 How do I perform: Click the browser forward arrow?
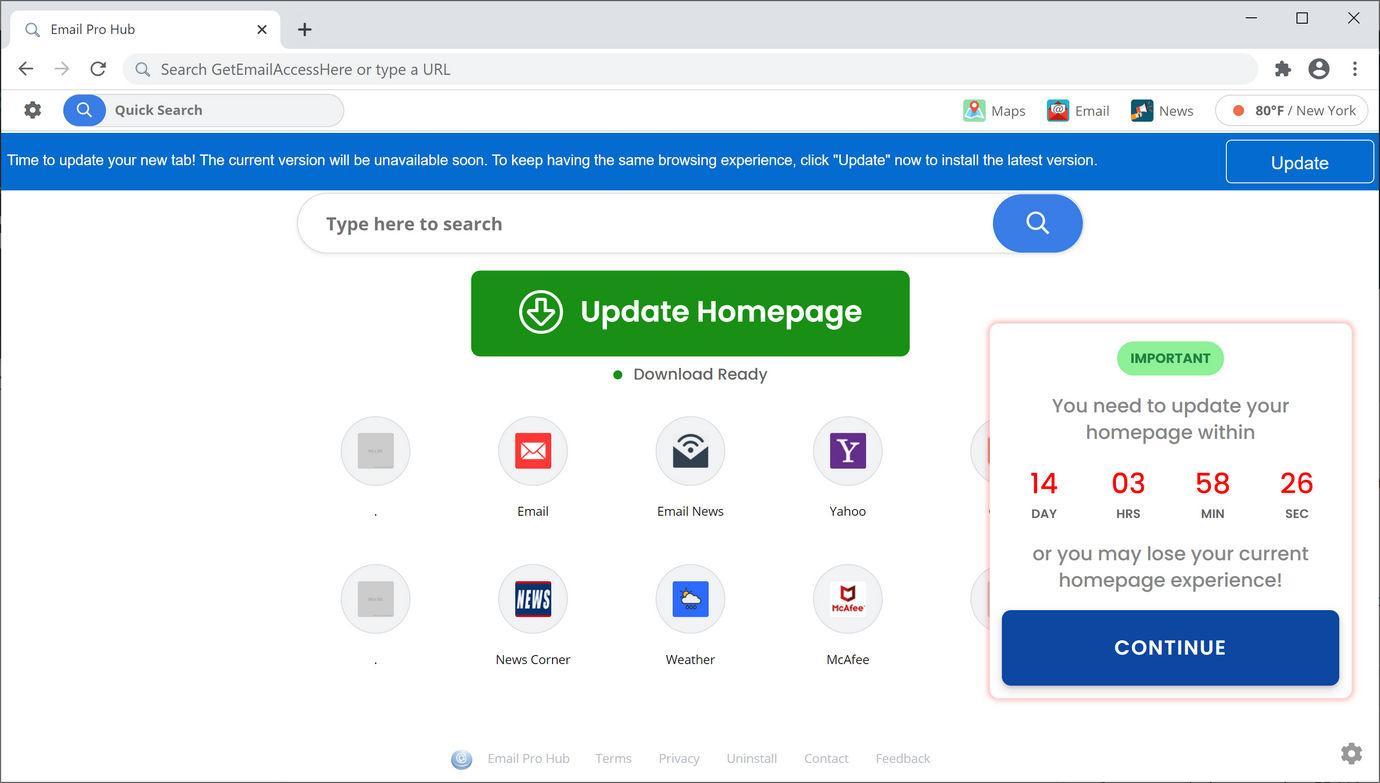click(x=62, y=69)
